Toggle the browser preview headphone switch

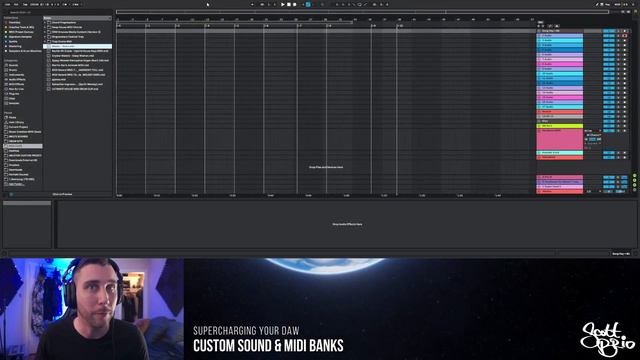tap(11, 194)
